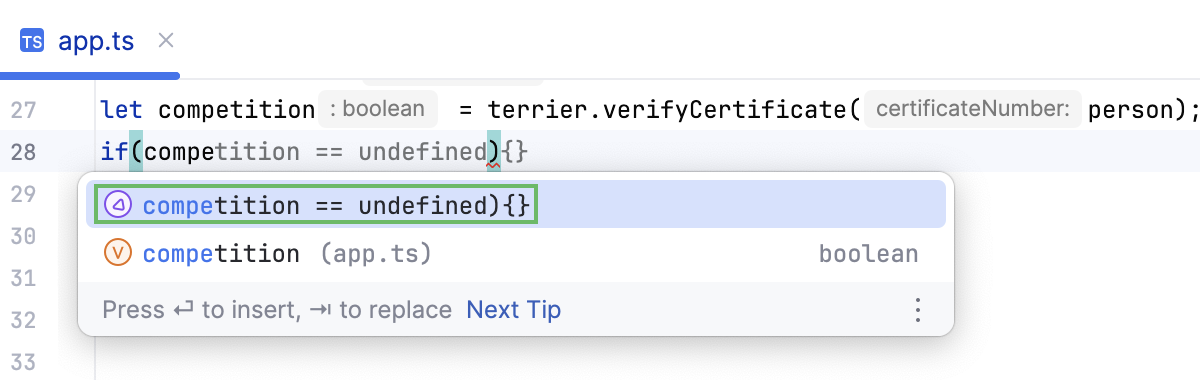The height and width of the screenshot is (380, 1200).
Task: Click the 'person' argument on line 27
Action: click(x=1131, y=109)
